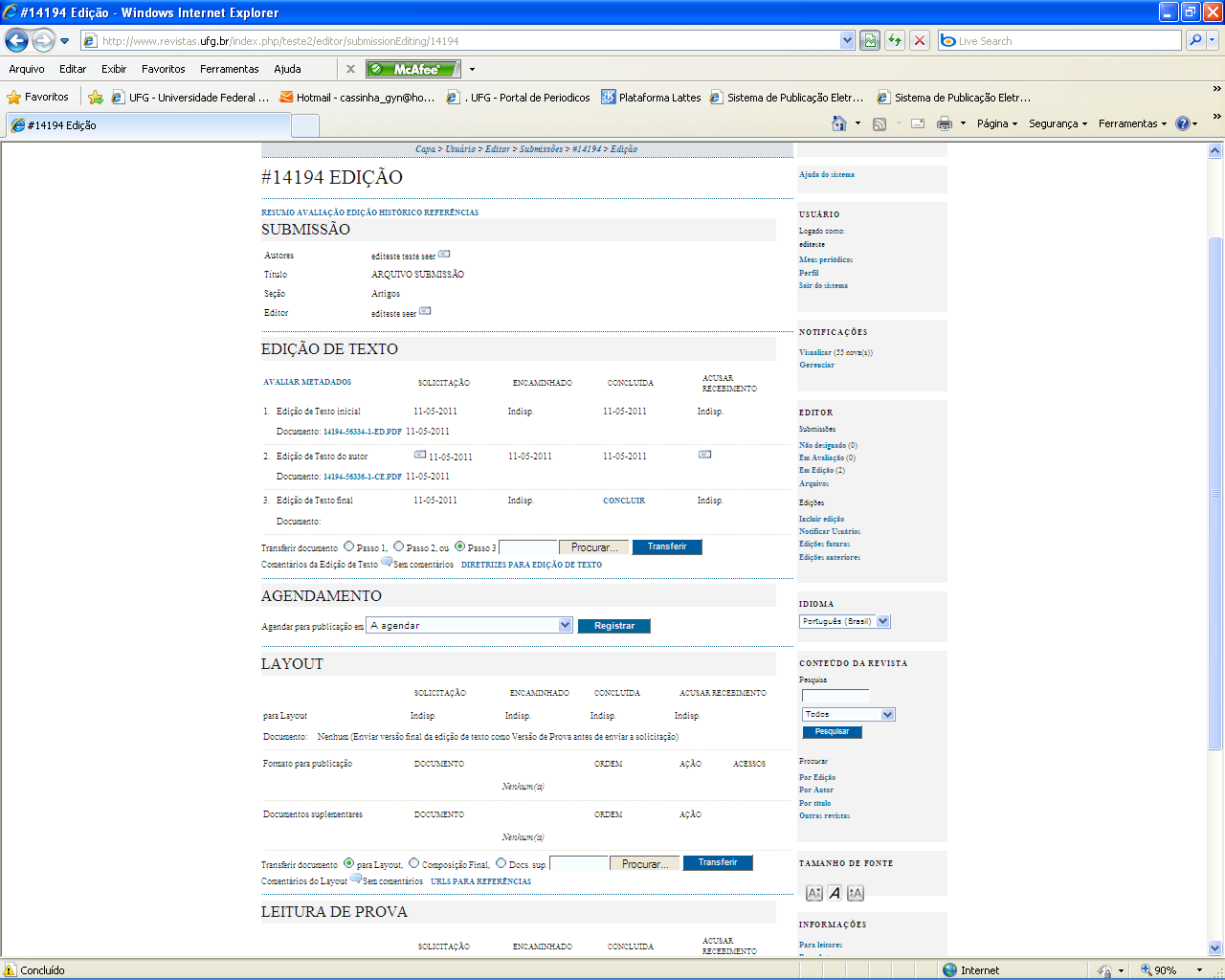1225x980 pixels.
Task: Click the scrollbar up arrow
Action: pos(1215,150)
